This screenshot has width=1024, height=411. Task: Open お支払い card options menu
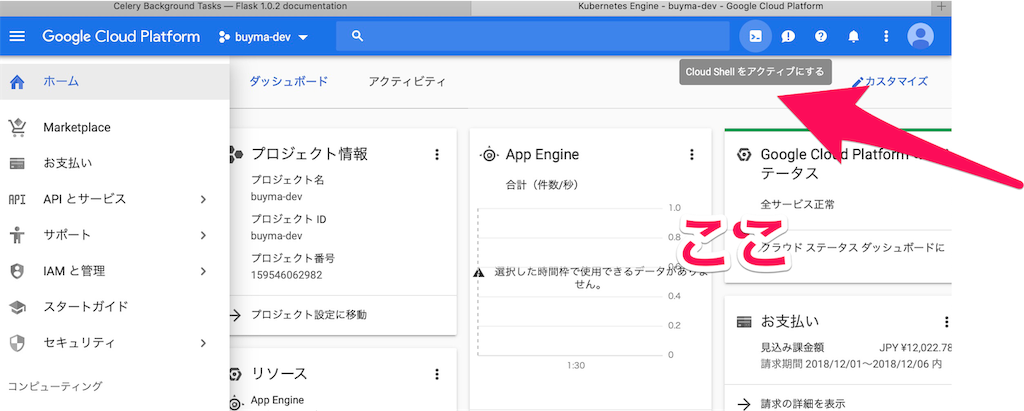[x=946, y=321]
